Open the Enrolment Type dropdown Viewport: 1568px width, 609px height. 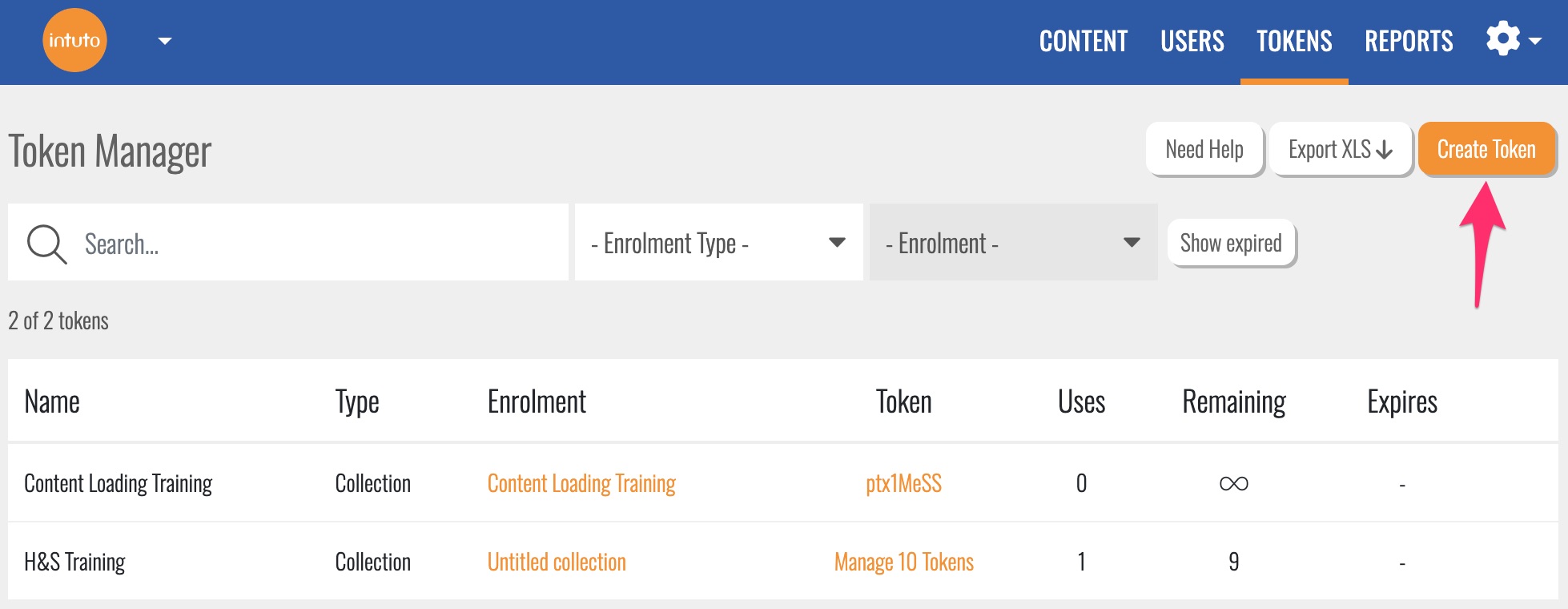point(718,243)
